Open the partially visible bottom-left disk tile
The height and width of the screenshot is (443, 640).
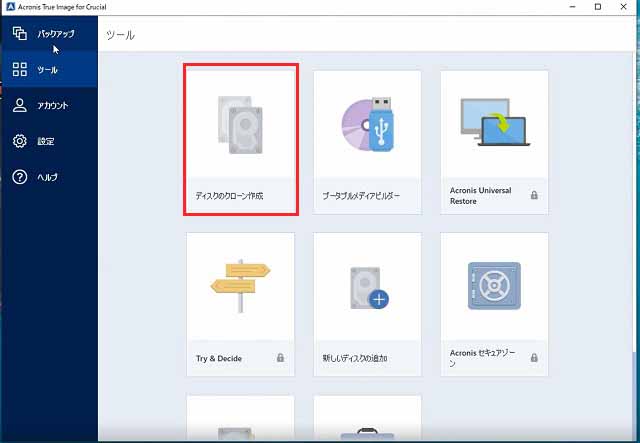click(240, 420)
